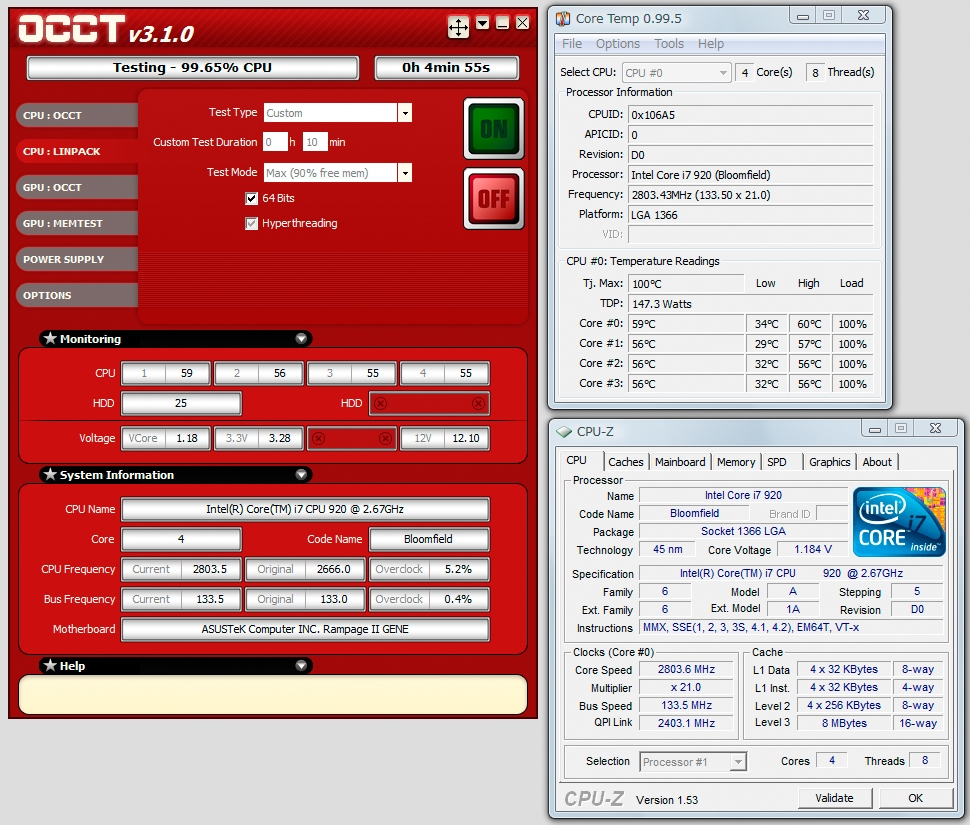Screen dimensions: 970x825
Task: Switch to Mainboard tab in CPU-Z
Action: 680,462
